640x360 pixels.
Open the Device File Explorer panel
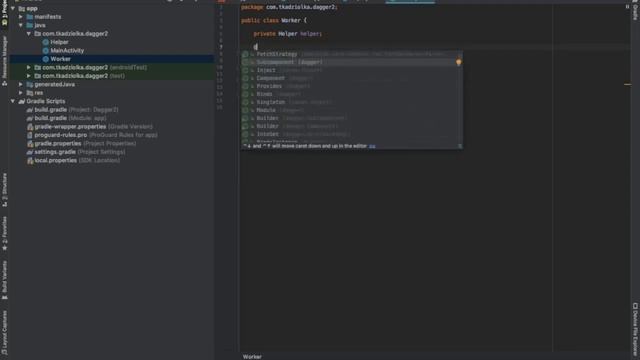635,330
